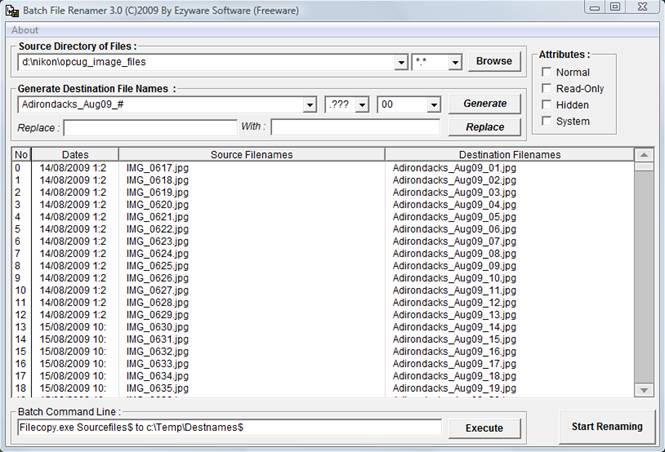Click the file list vertical scrollbar track

click(644, 276)
